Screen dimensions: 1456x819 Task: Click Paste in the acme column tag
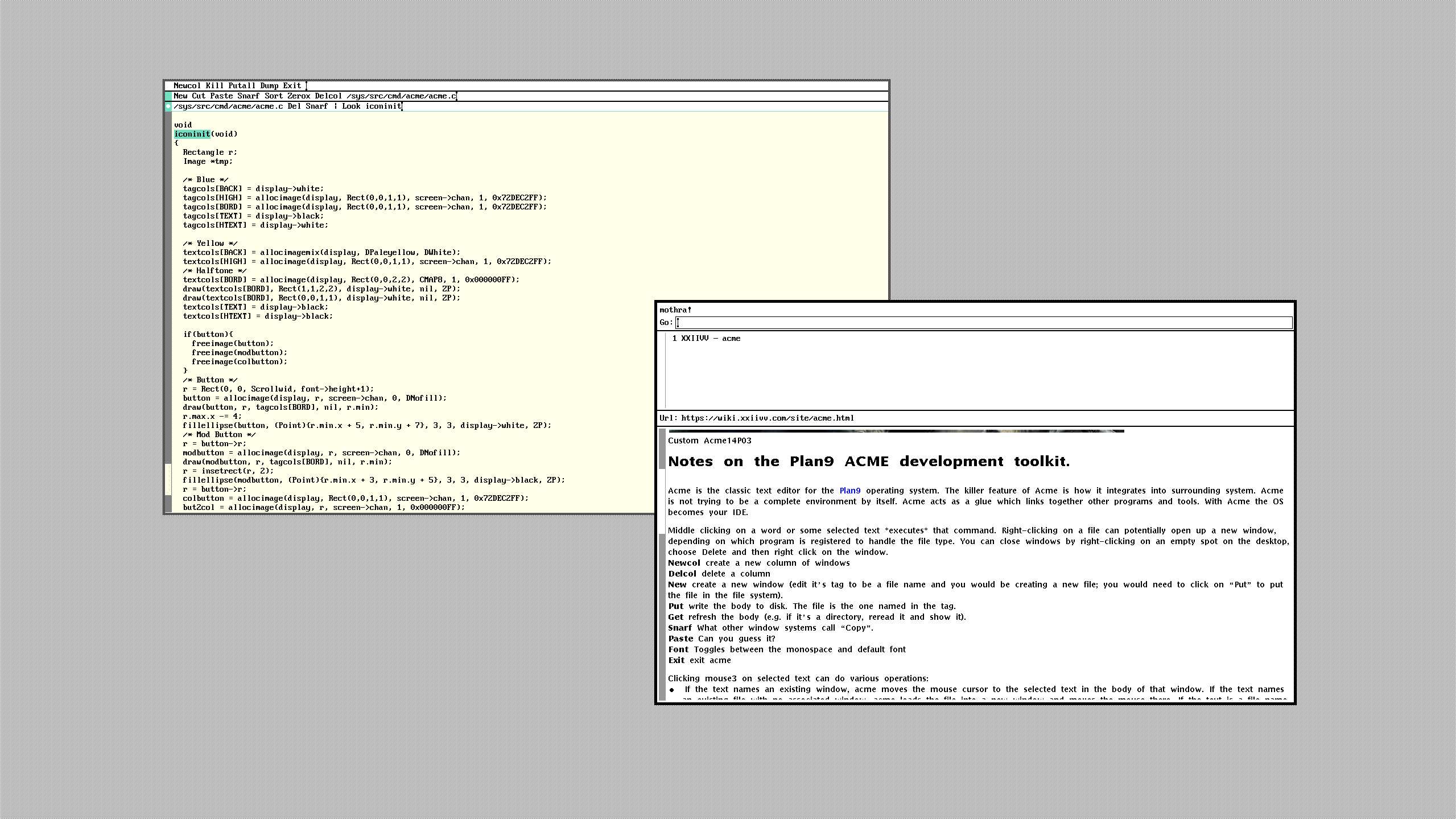click(x=221, y=96)
